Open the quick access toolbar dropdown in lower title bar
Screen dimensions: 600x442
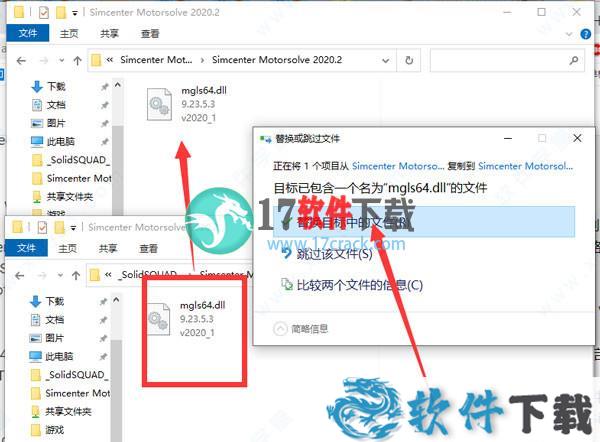point(73,228)
